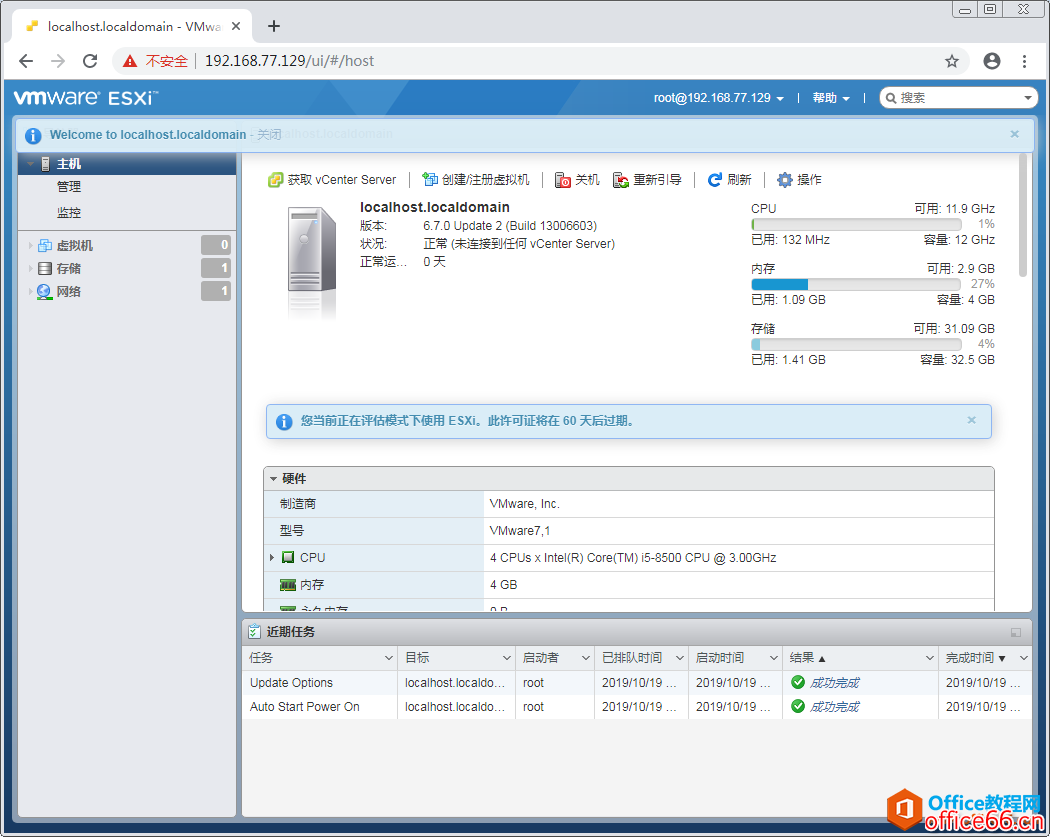Open the root@192.168.77.129 user menu
This screenshot has width=1050, height=837.
pos(719,98)
